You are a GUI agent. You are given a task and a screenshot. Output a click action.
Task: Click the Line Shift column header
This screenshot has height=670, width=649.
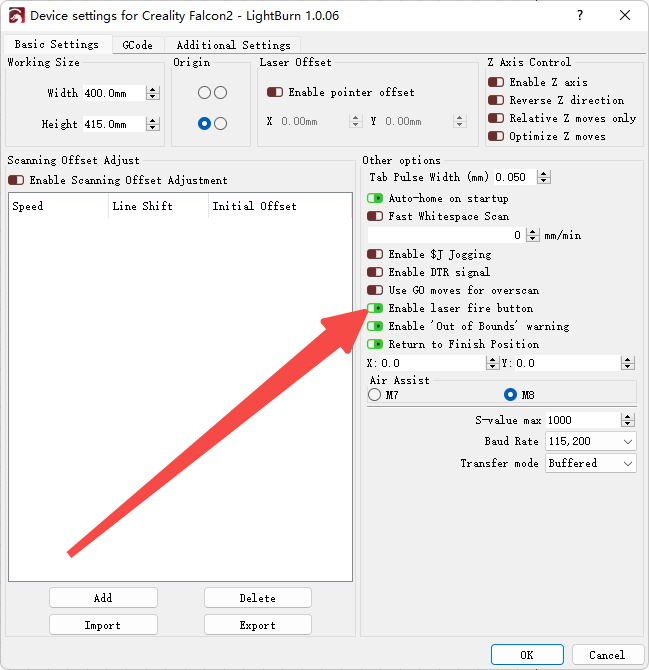pos(159,206)
